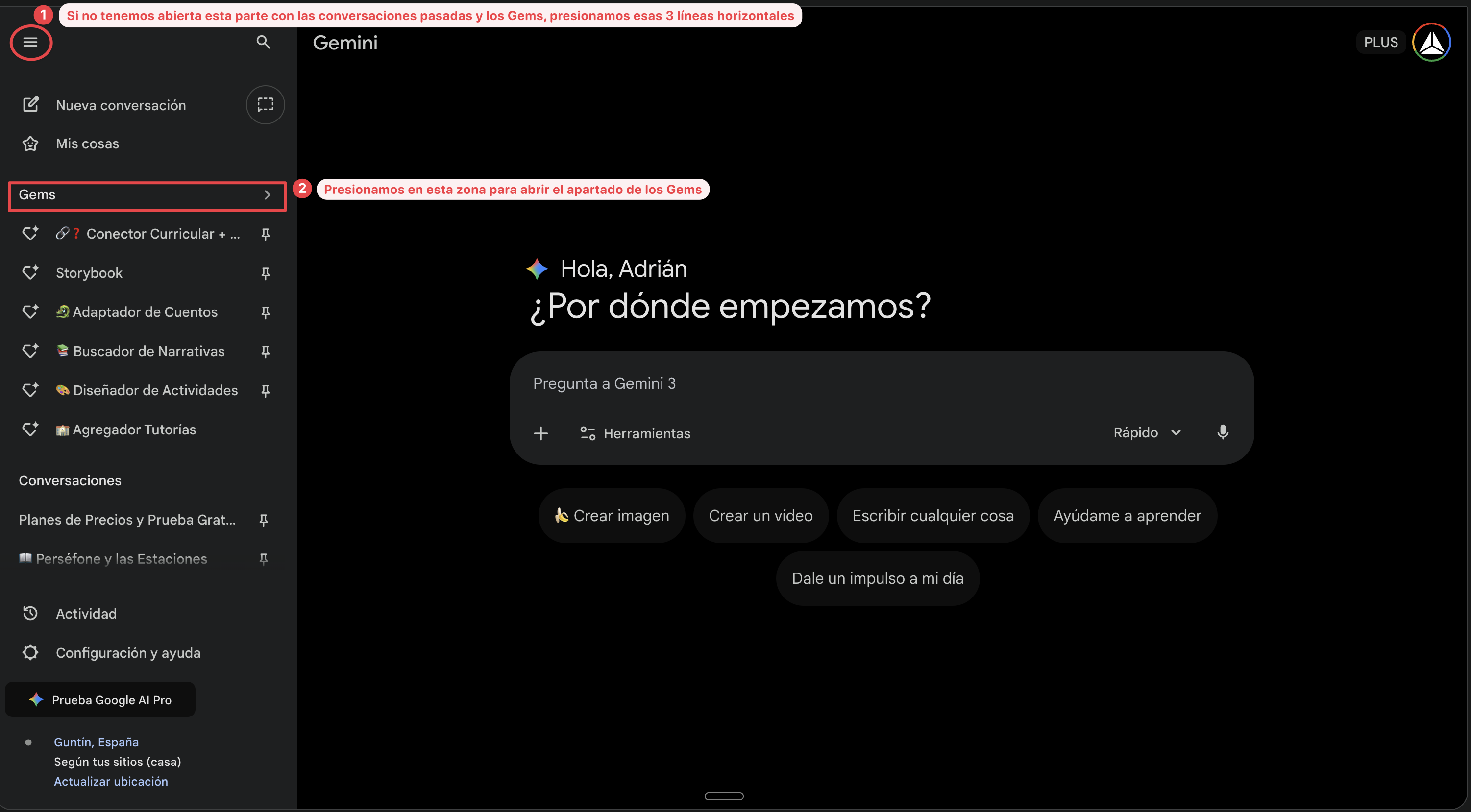This screenshot has width=1471, height=812.
Task: Click Prueba Google AI Pro
Action: point(100,699)
